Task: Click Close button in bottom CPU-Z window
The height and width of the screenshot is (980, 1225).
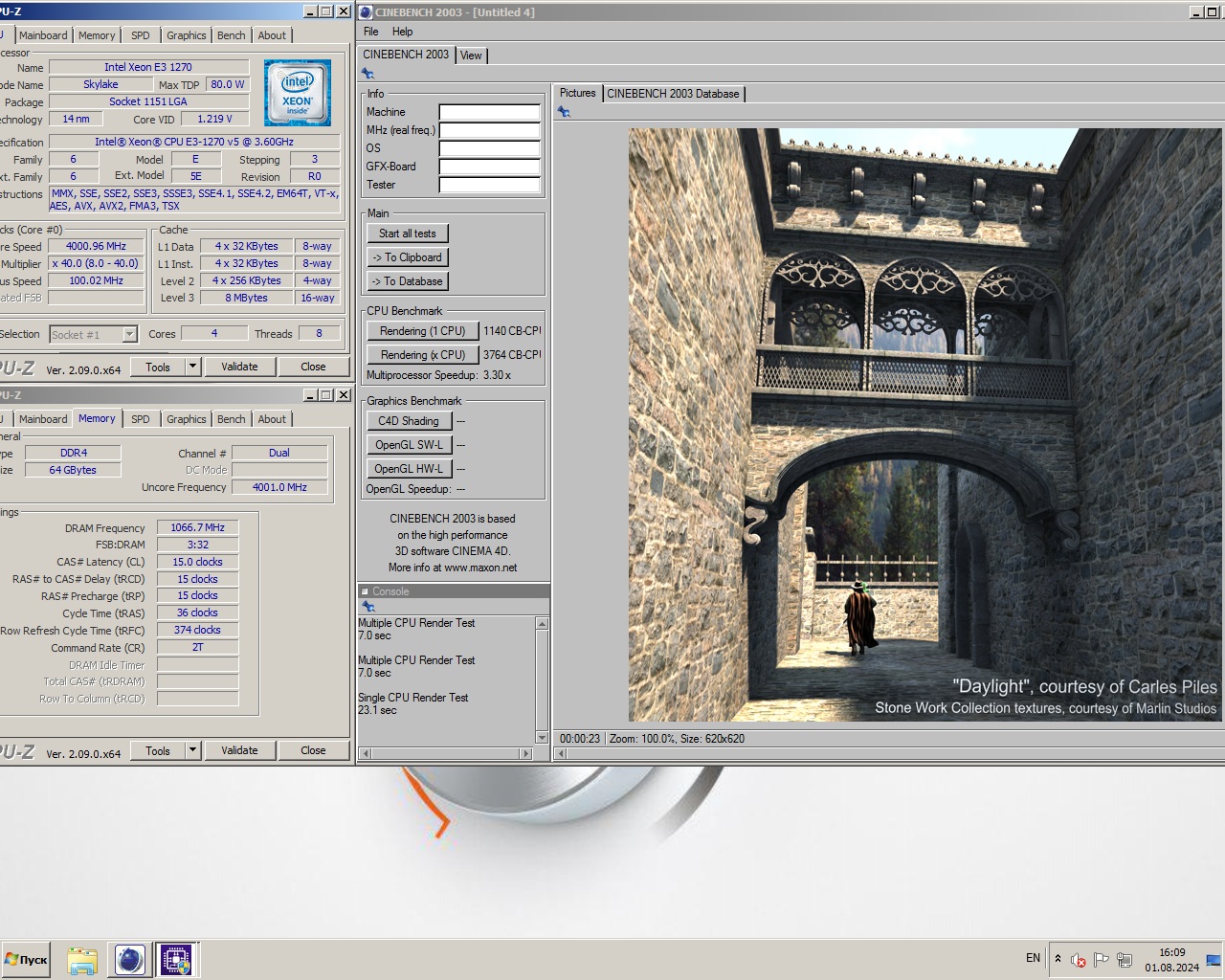Action: (313, 750)
